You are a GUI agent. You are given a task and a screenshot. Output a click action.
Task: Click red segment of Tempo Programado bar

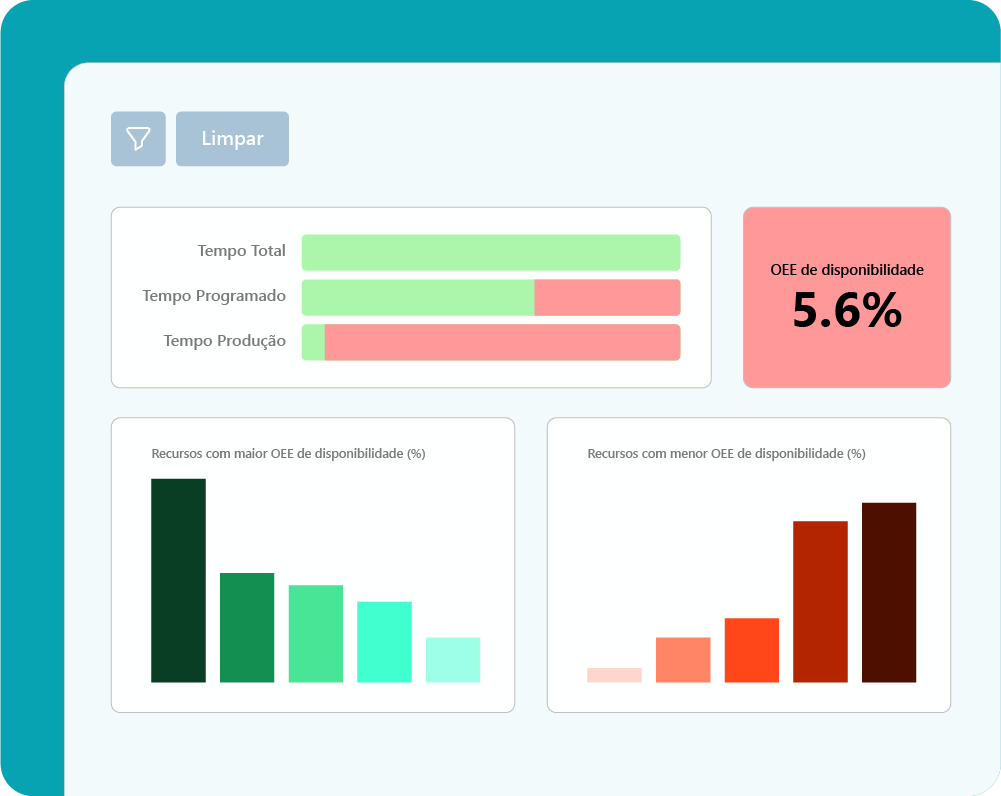pos(607,297)
